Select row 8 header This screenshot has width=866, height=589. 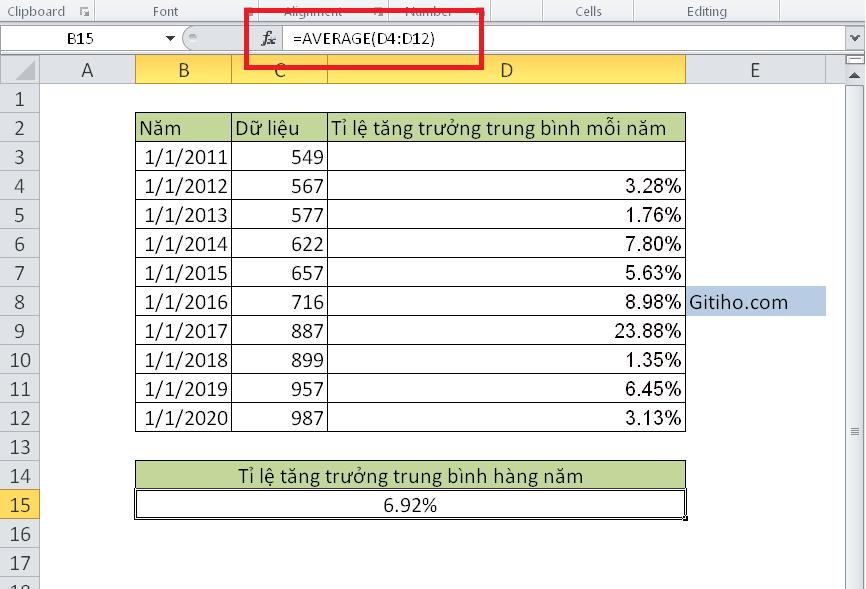click(21, 301)
